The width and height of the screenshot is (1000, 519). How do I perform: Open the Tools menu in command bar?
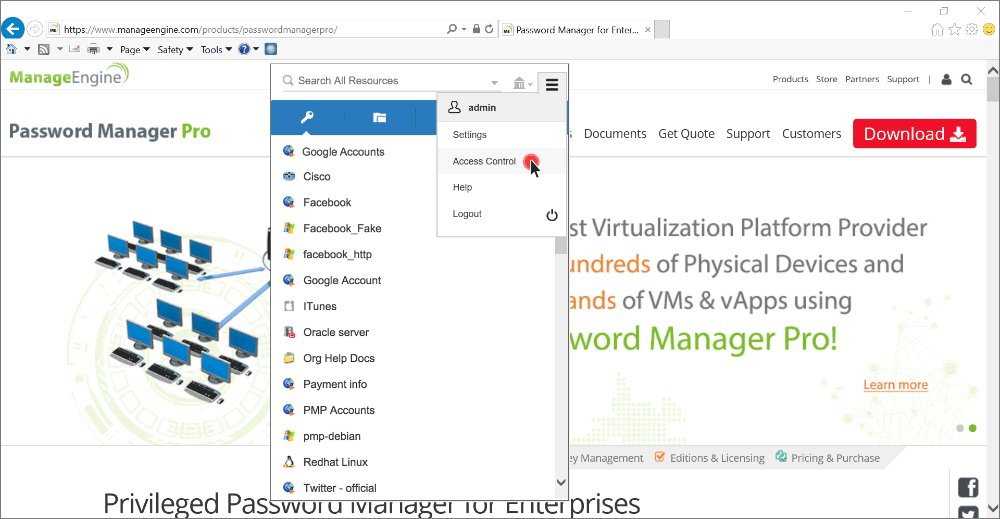point(216,49)
